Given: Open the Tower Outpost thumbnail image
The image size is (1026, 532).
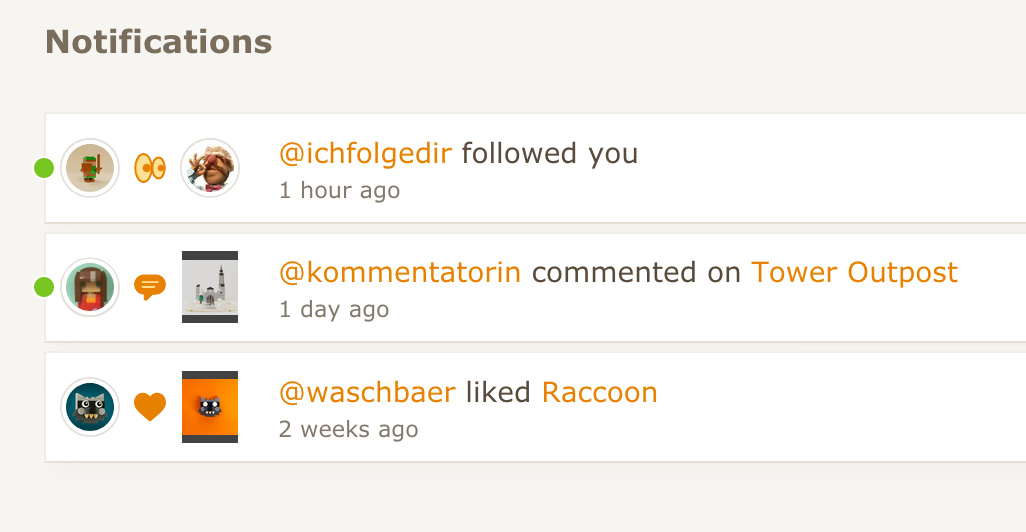Looking at the screenshot, I should tap(210, 287).
